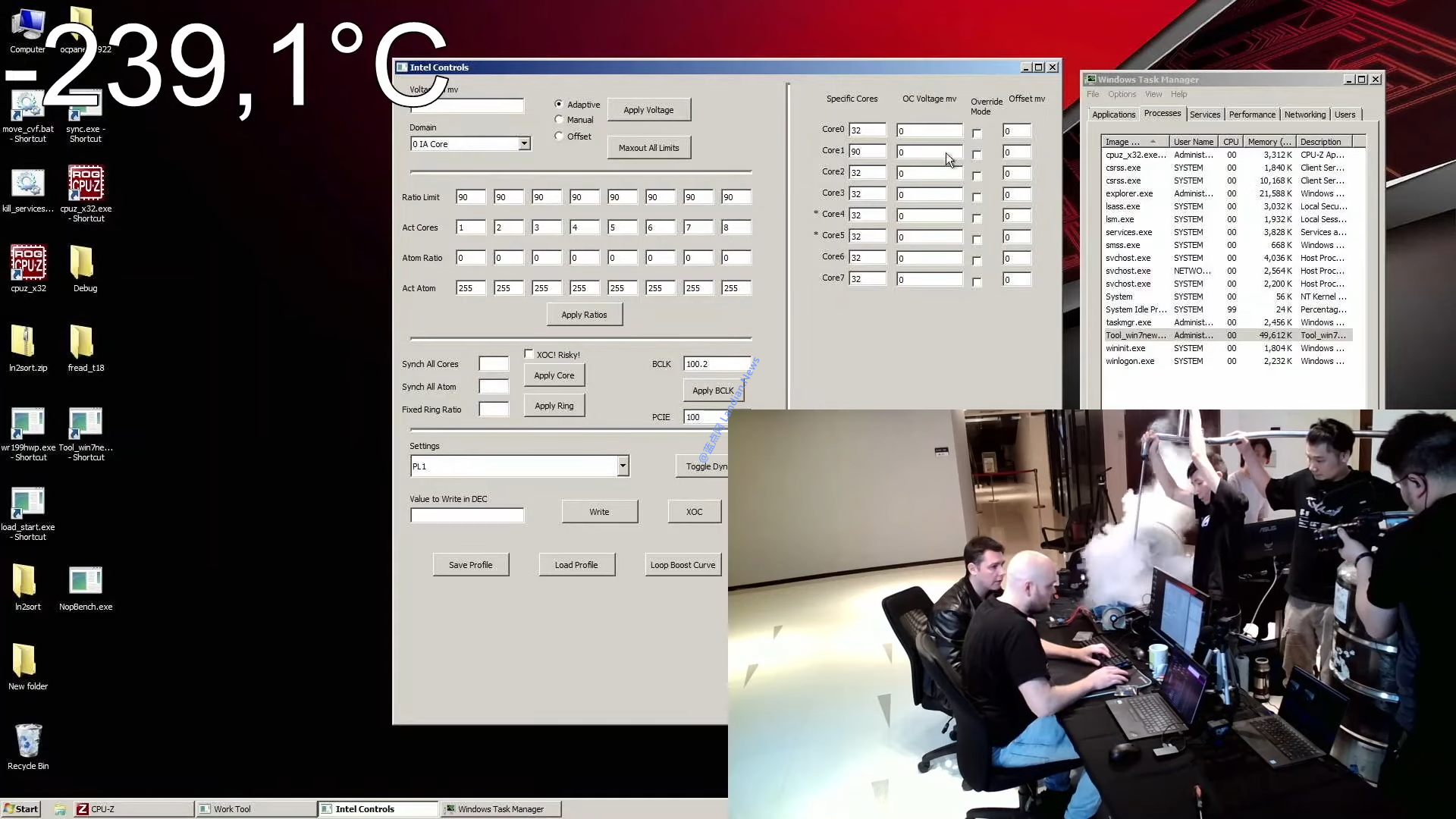Click the Apply Ring button
This screenshot has width=1456, height=819.
point(554,406)
